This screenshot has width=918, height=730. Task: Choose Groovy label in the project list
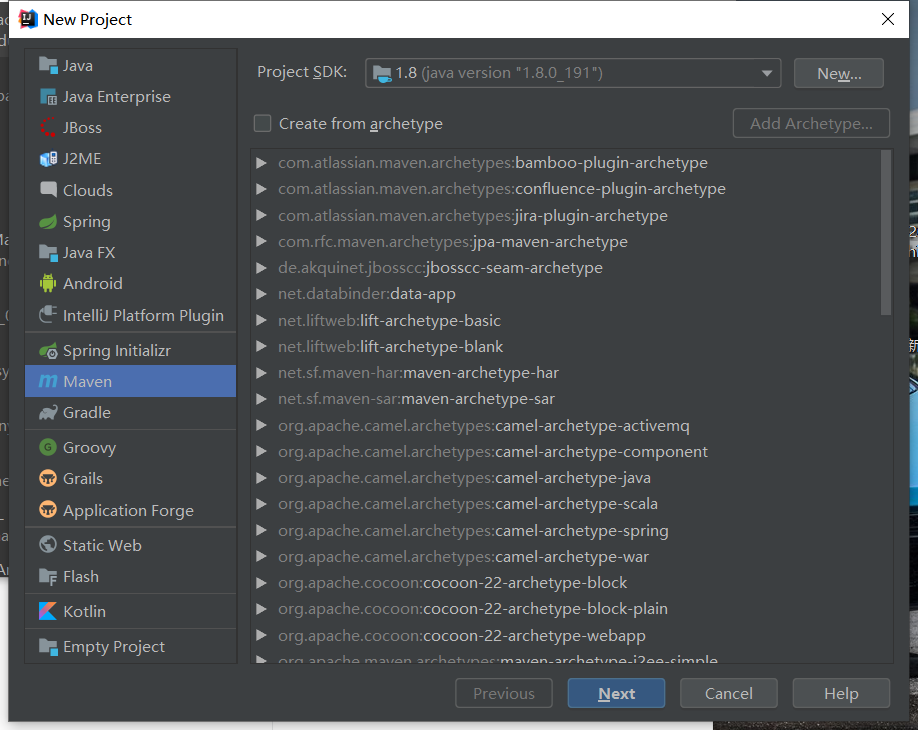coord(90,448)
